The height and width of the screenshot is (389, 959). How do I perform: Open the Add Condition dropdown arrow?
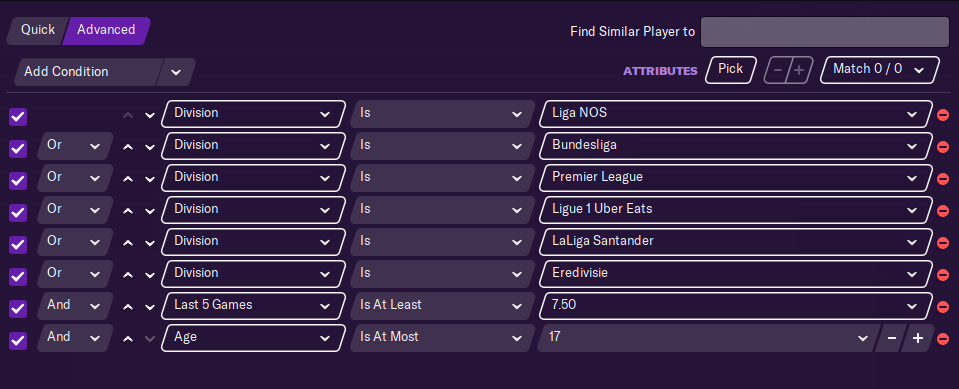pyautogui.click(x=176, y=72)
